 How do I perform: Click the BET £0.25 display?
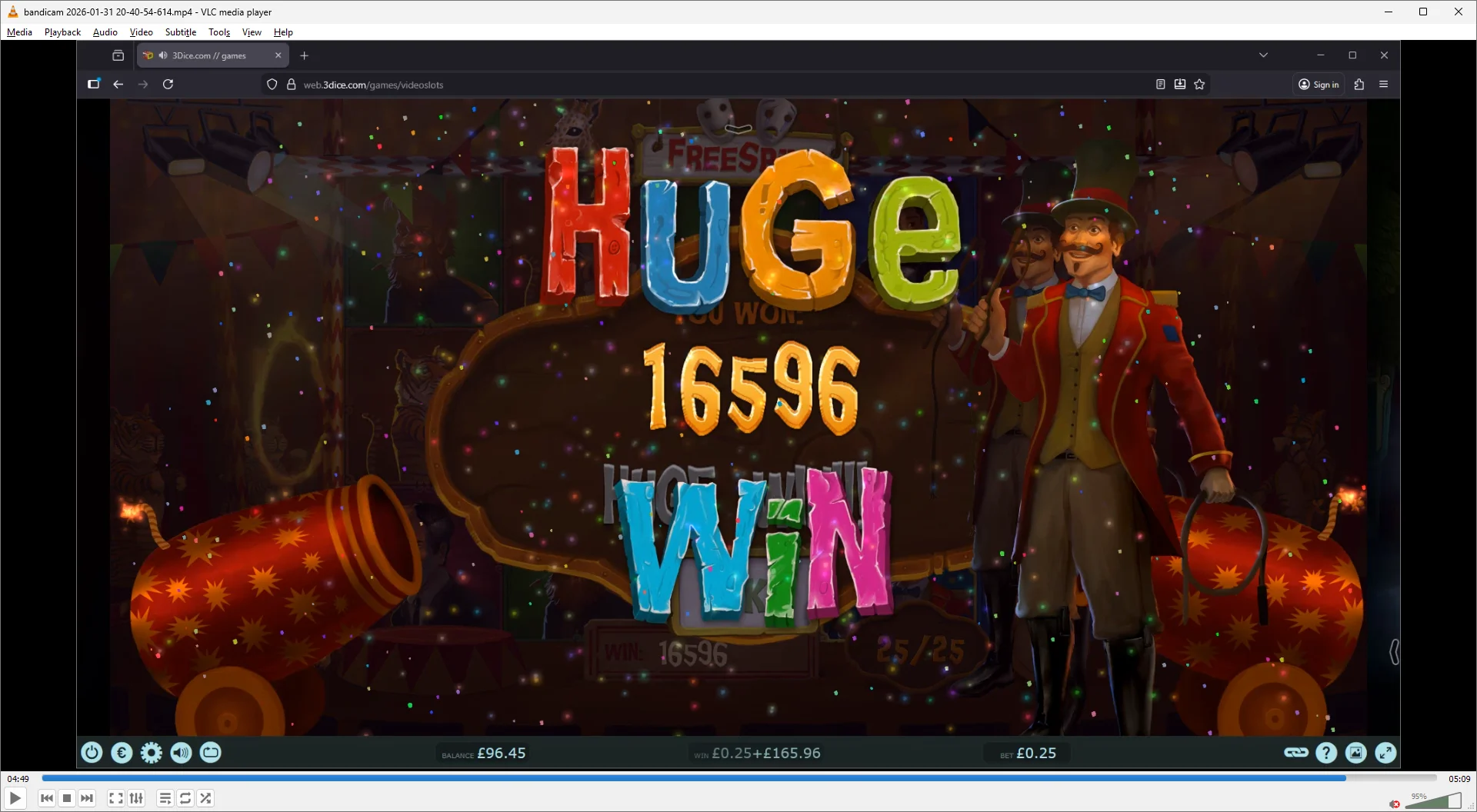point(1028,754)
